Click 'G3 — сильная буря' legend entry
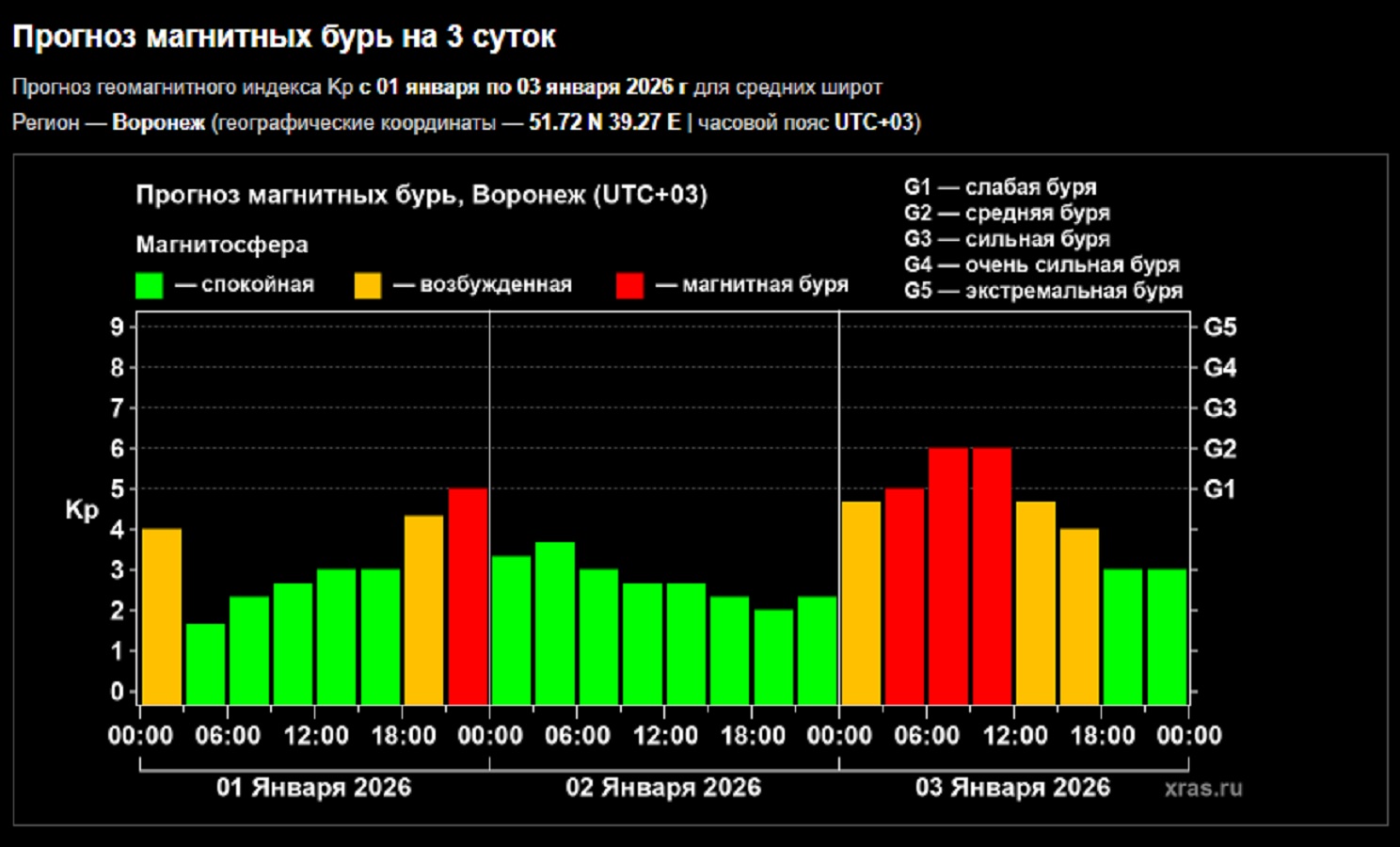 pyautogui.click(x=1007, y=239)
